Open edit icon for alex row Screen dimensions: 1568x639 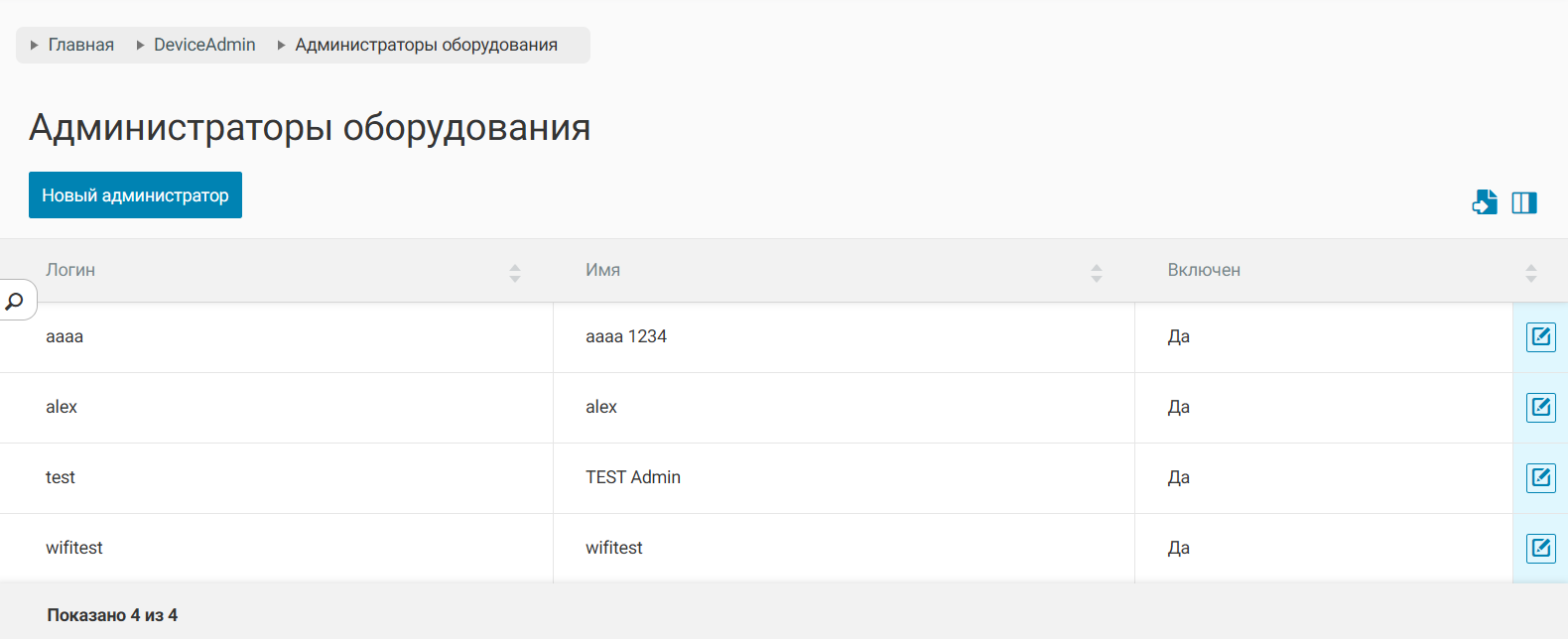click(x=1540, y=408)
